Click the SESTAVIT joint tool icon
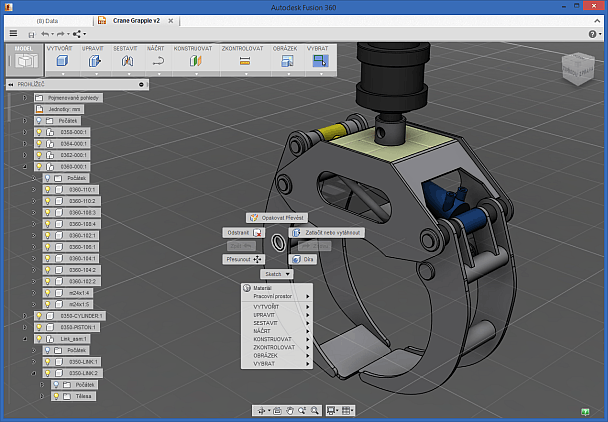 (x=127, y=61)
